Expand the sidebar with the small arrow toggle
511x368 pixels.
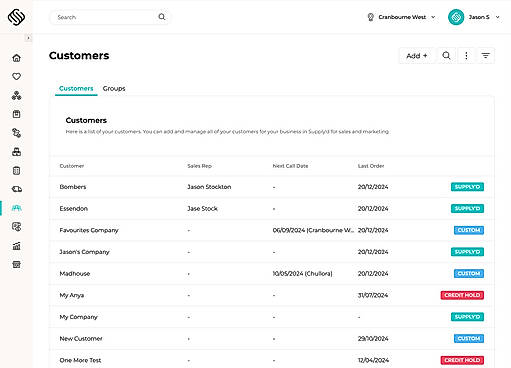point(28,38)
